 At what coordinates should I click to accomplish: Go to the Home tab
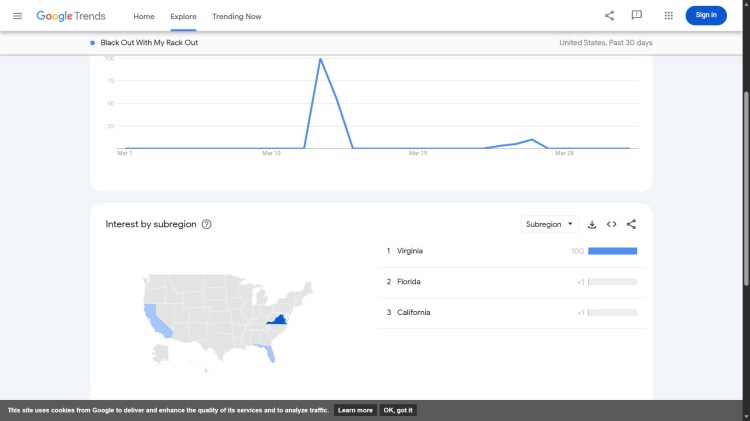(144, 16)
